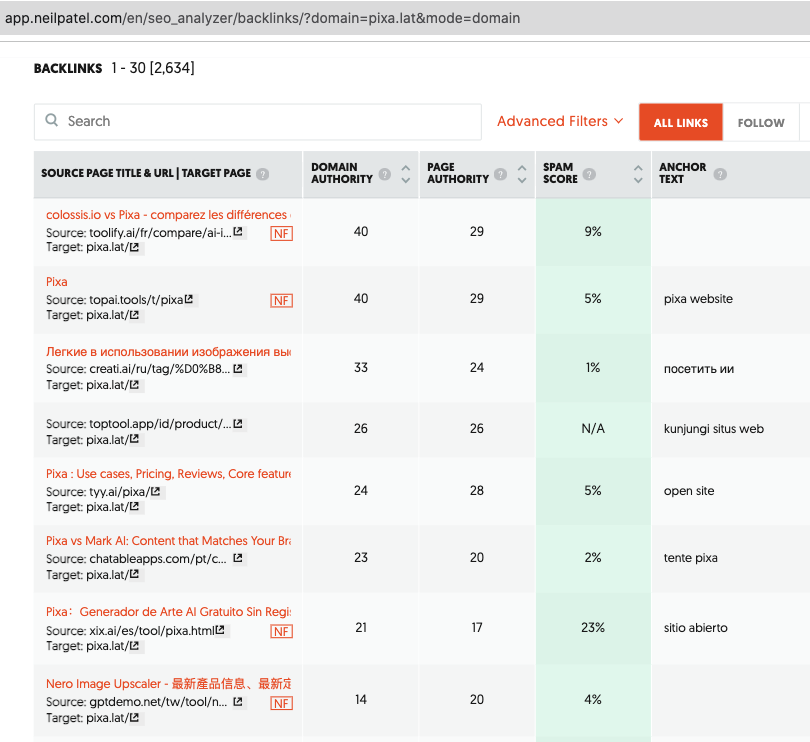Click help icon beside Source Page Title header
810x742 pixels.
[263, 174]
